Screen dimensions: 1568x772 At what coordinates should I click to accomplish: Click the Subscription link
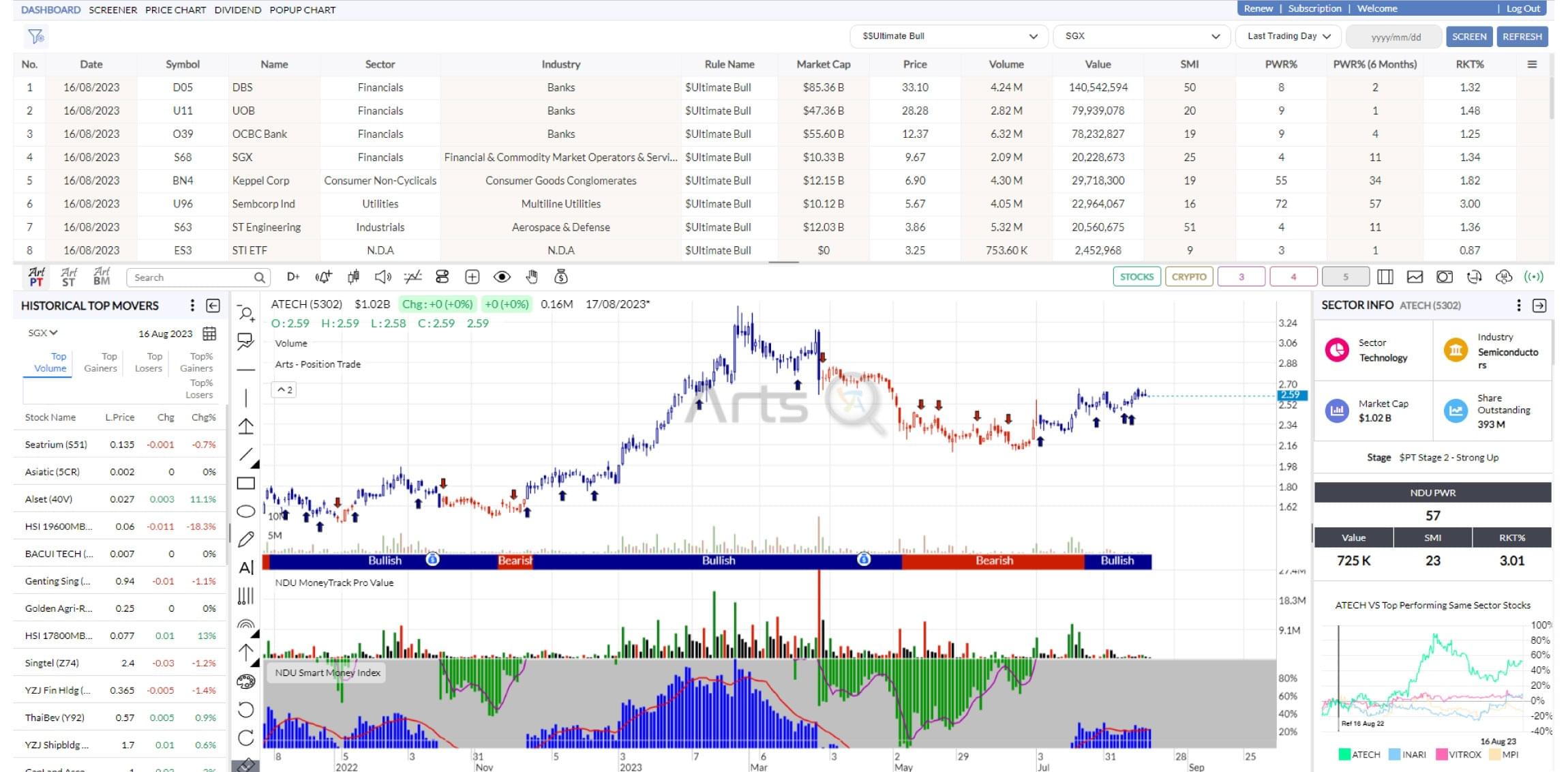click(x=1314, y=8)
